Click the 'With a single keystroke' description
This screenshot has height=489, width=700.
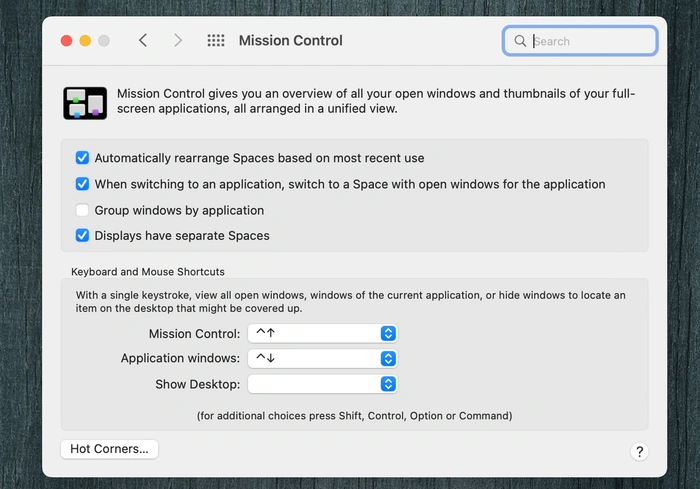(350, 302)
